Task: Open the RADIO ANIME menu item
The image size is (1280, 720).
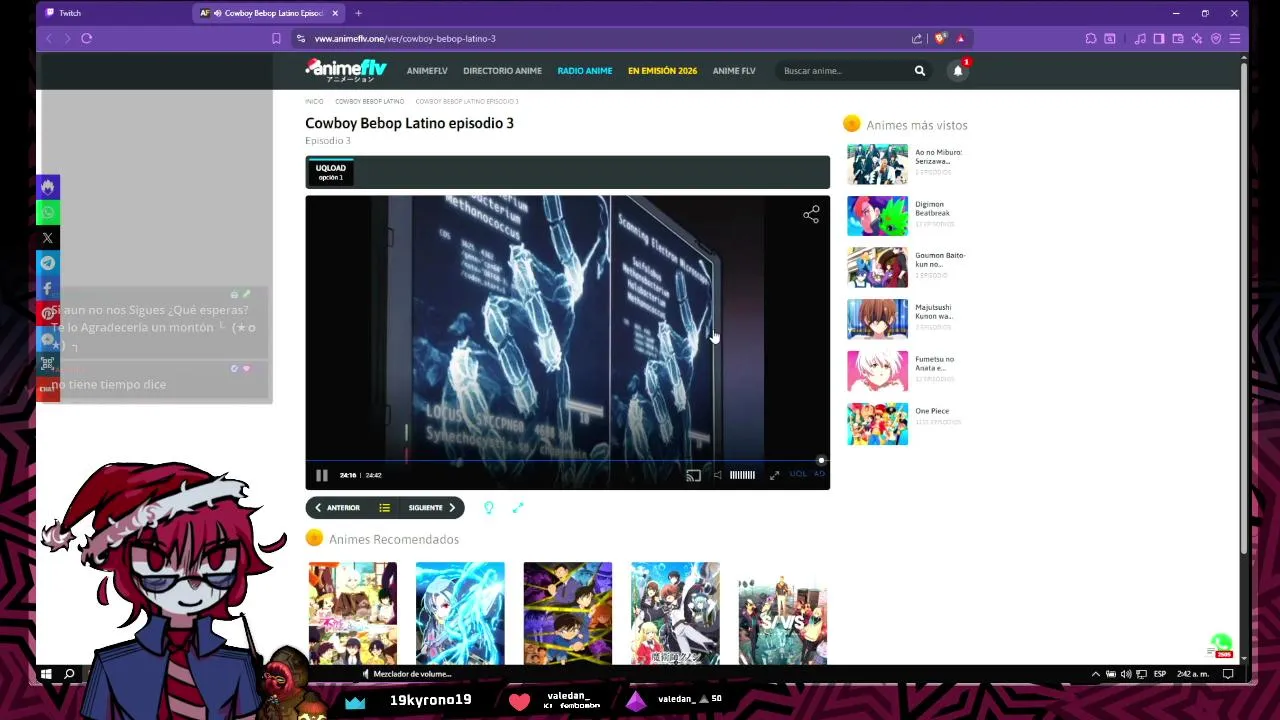Action: [x=585, y=71]
